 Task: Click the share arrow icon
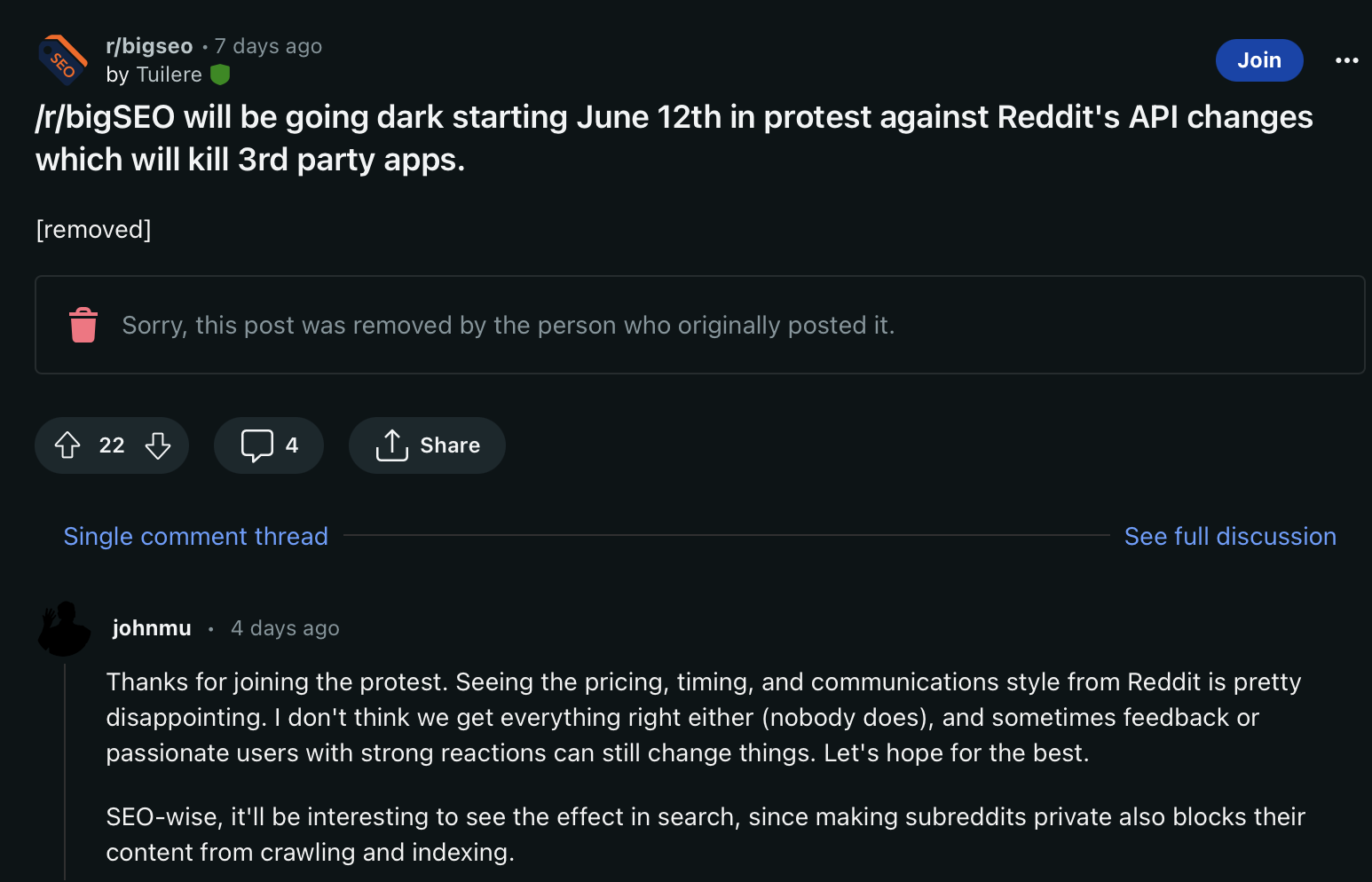[x=391, y=445]
